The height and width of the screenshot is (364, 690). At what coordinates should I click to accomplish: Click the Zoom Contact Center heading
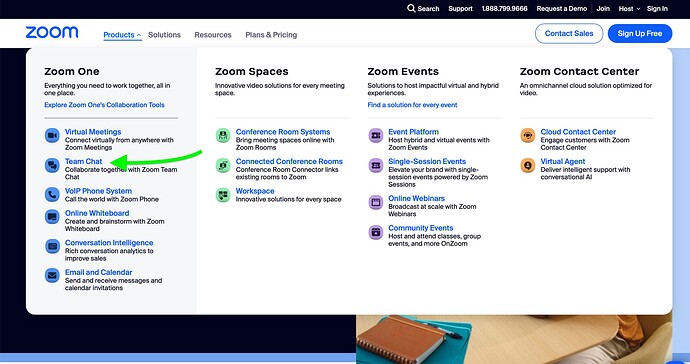point(579,71)
